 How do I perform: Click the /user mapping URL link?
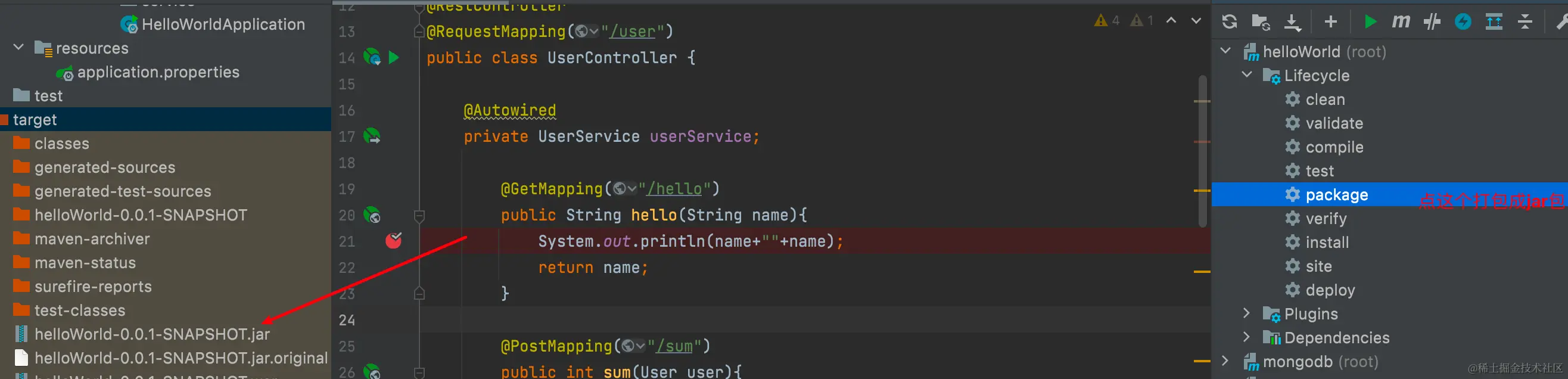tap(633, 31)
